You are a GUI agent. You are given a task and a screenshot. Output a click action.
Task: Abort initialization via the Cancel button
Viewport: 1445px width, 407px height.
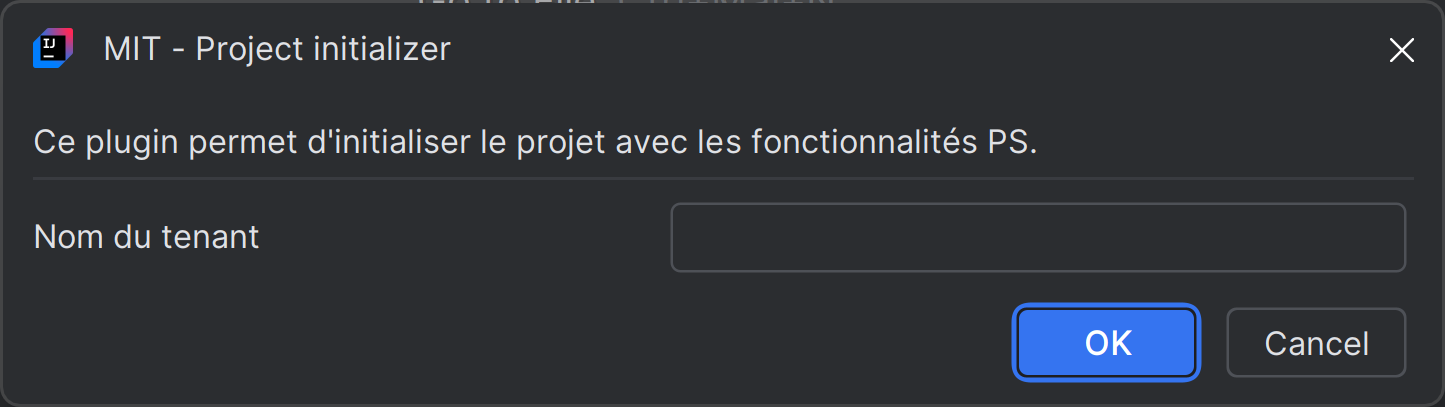tap(1315, 343)
